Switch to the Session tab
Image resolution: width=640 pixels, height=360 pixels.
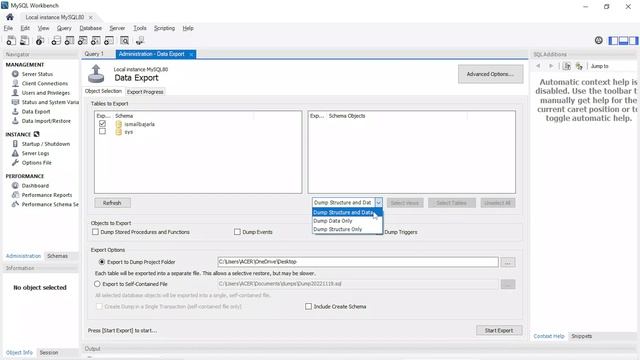coord(49,352)
